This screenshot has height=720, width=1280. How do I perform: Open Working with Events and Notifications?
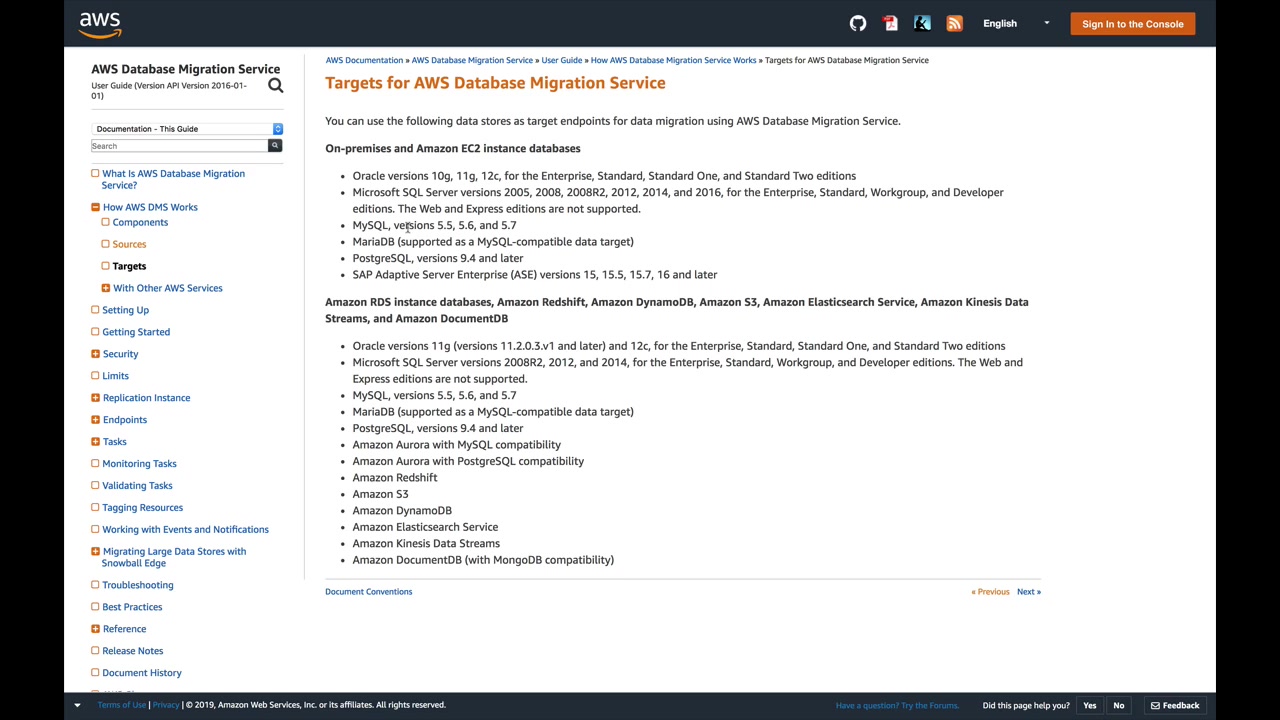(x=185, y=530)
